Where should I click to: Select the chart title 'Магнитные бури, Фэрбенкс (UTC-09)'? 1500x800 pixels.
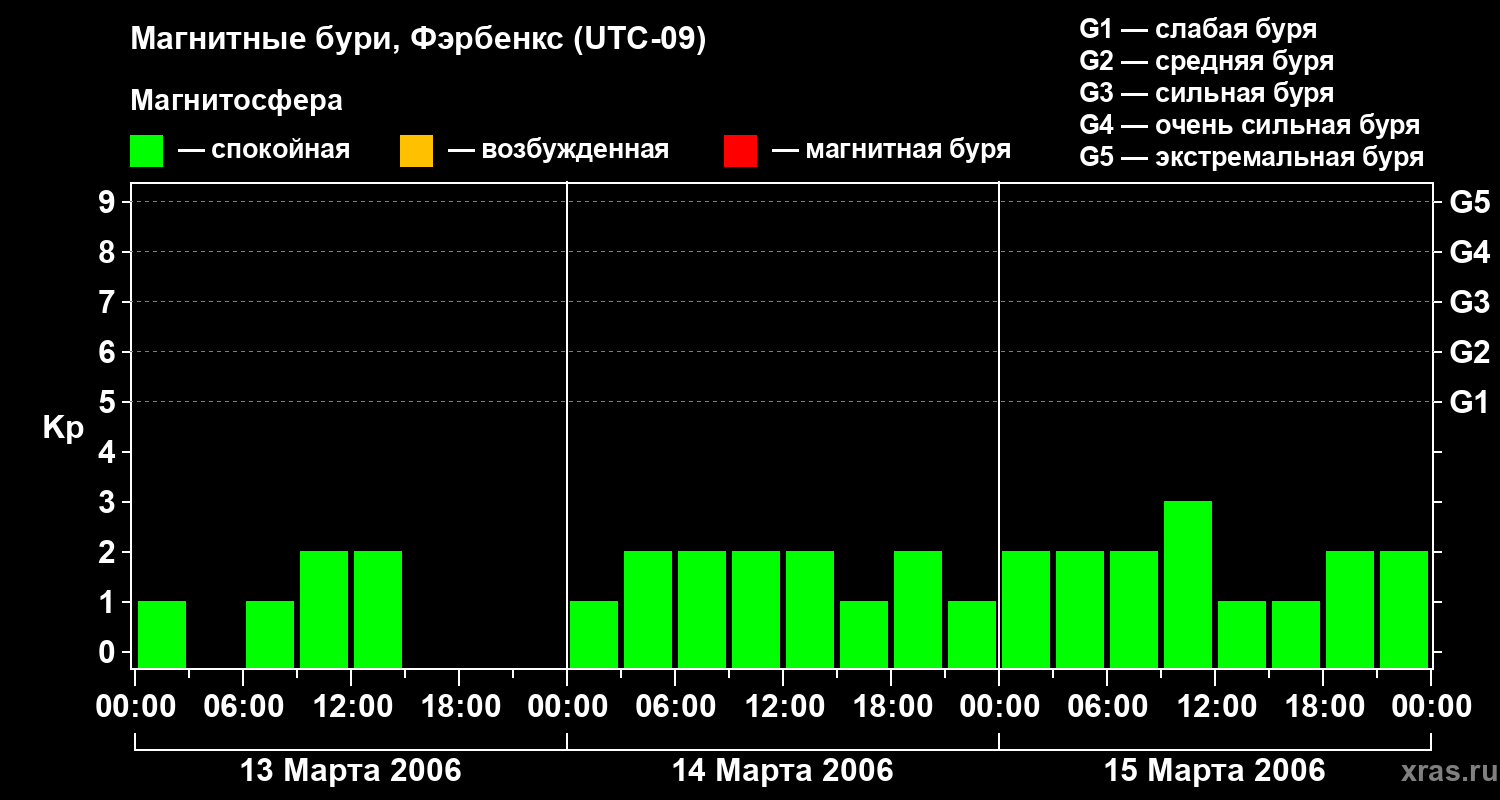click(x=419, y=40)
